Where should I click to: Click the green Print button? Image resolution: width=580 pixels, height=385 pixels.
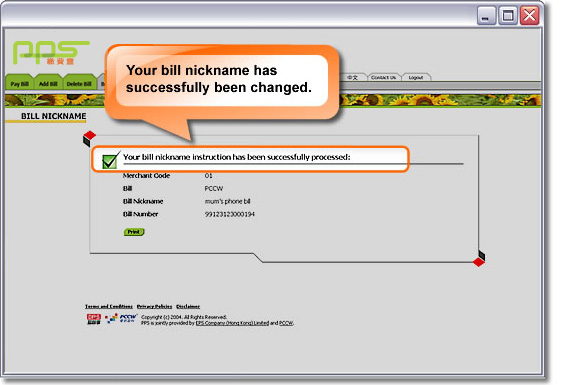point(134,232)
